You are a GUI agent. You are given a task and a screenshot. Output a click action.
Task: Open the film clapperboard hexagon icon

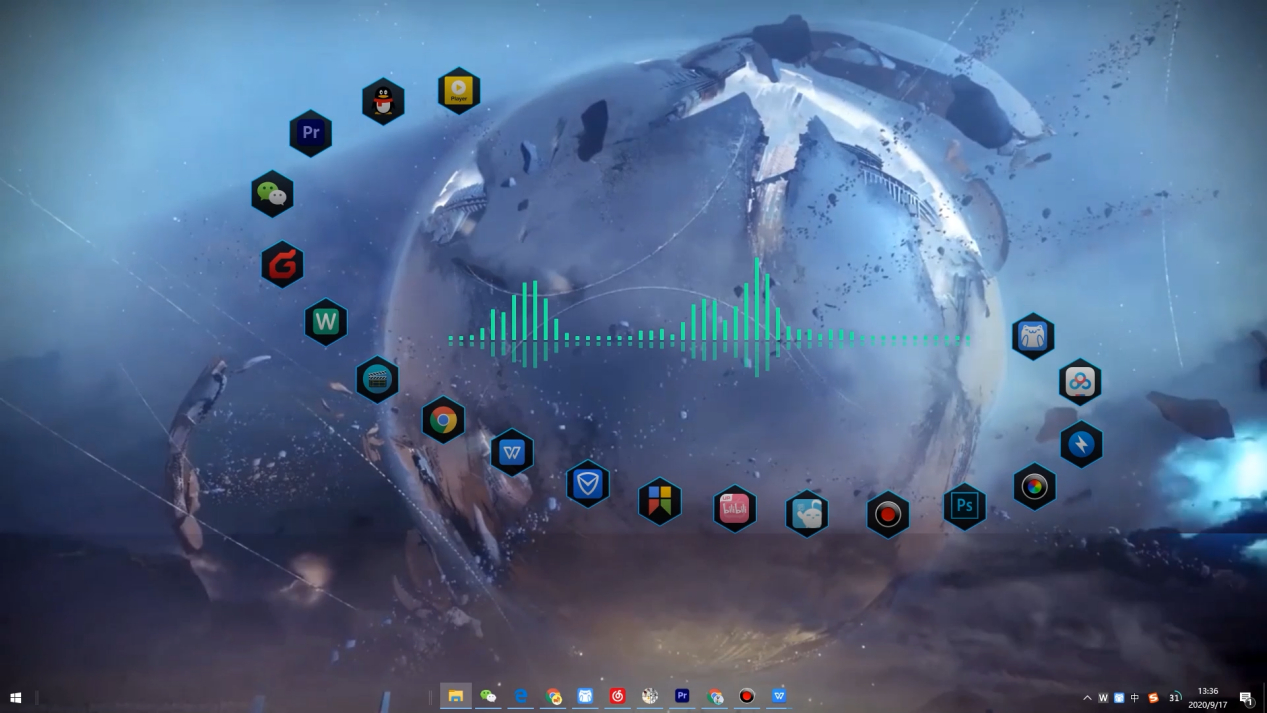pos(377,380)
